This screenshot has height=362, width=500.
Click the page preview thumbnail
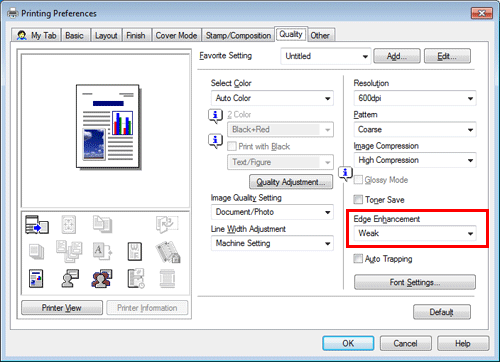tap(108, 127)
